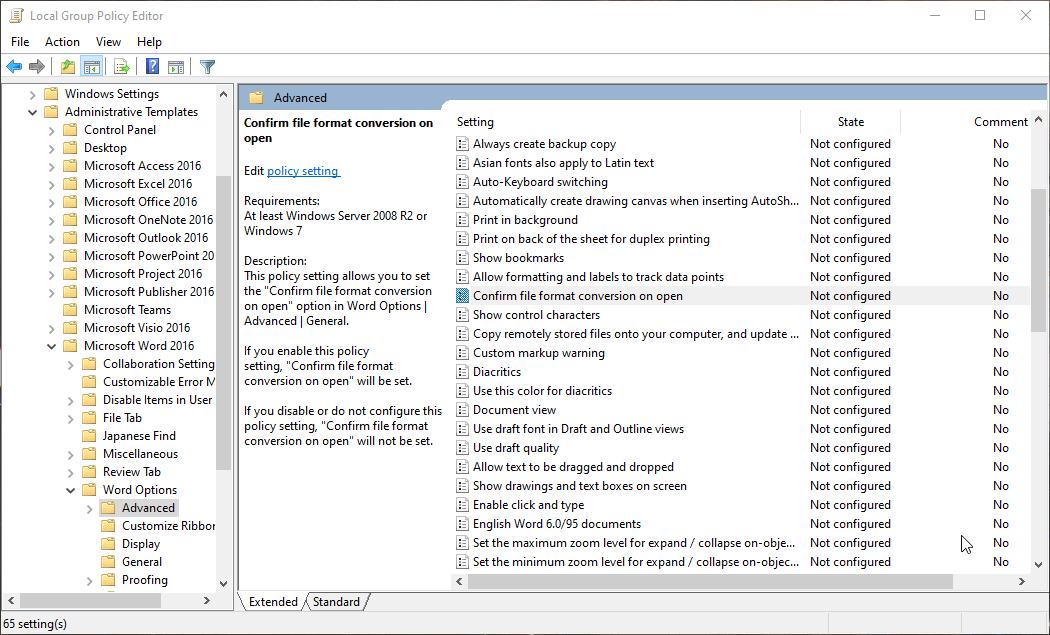The height and width of the screenshot is (635, 1050).
Task: Click the folder icon of Display
Action: (x=108, y=544)
